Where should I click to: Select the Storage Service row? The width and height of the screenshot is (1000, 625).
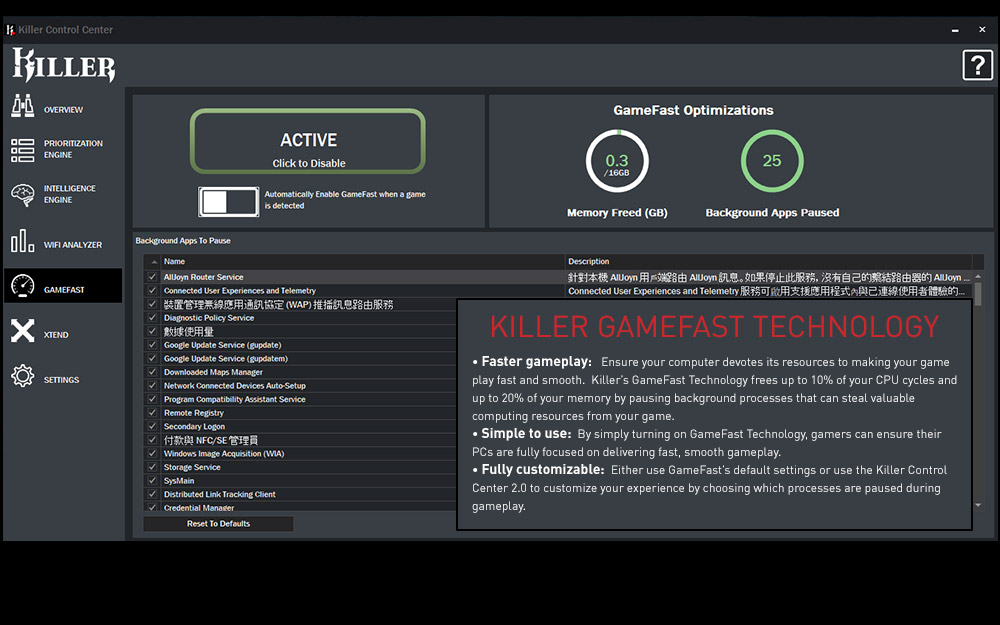pos(192,467)
